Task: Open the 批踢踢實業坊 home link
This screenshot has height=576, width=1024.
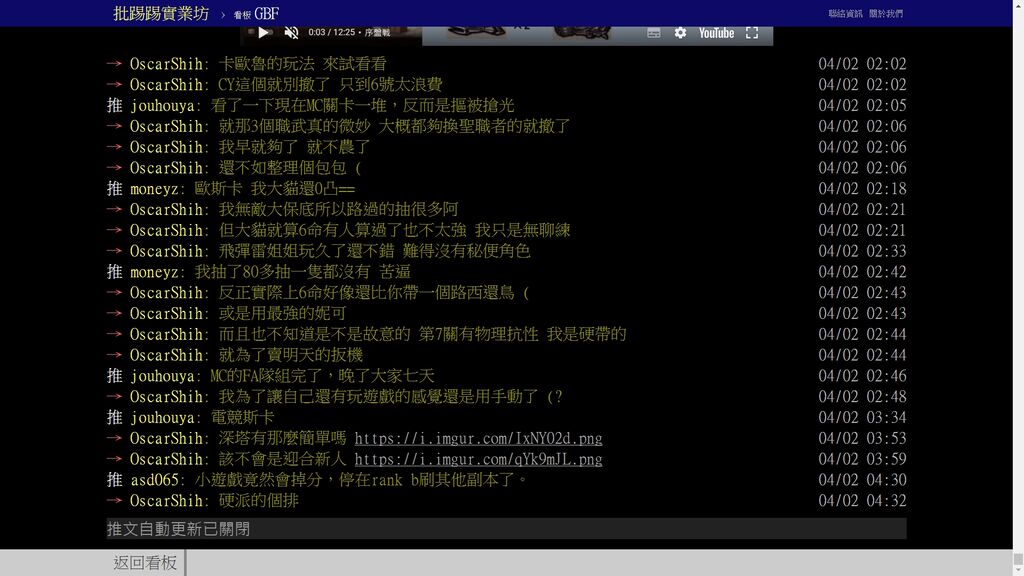Action: click(x=161, y=13)
